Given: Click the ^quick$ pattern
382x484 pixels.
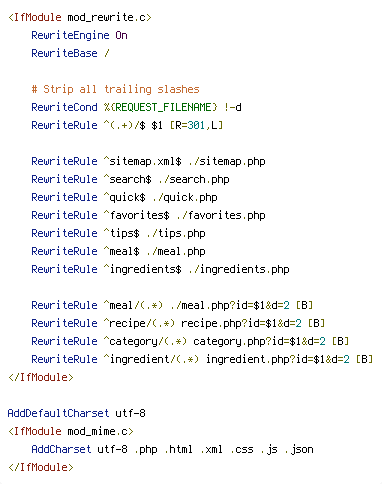Looking at the screenshot, I should [x=125, y=197].
